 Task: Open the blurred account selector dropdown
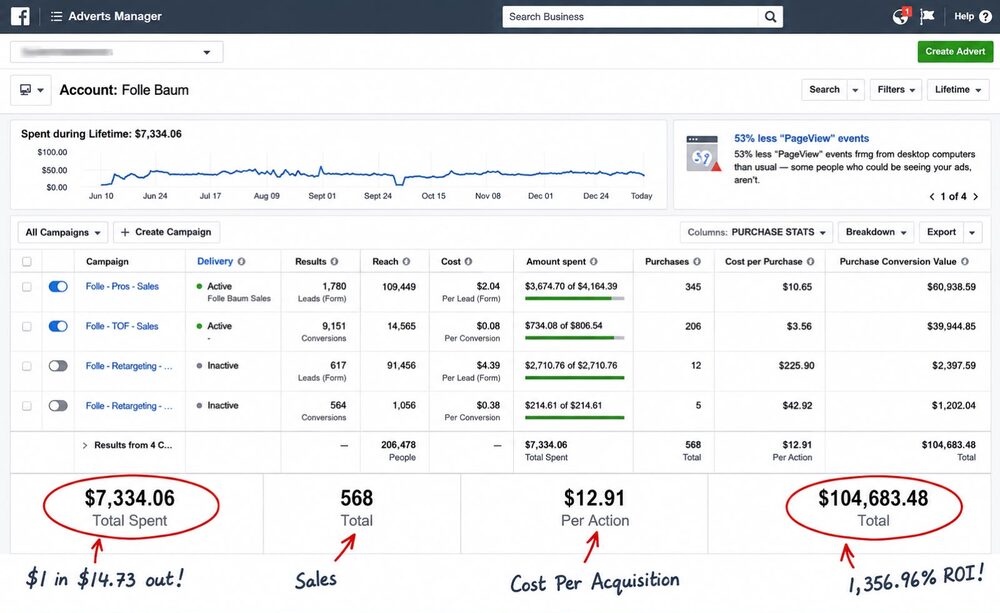coord(117,52)
